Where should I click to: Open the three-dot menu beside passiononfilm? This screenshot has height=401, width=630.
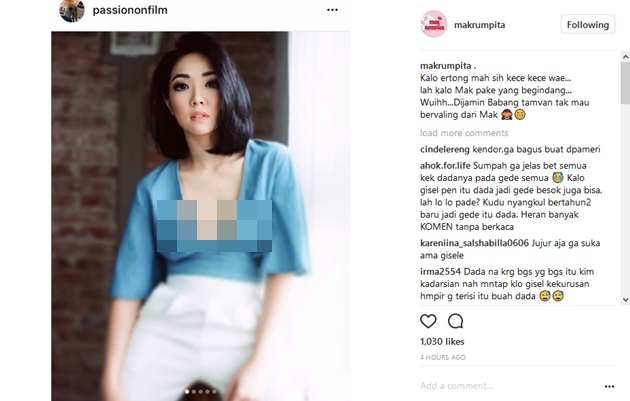click(332, 10)
